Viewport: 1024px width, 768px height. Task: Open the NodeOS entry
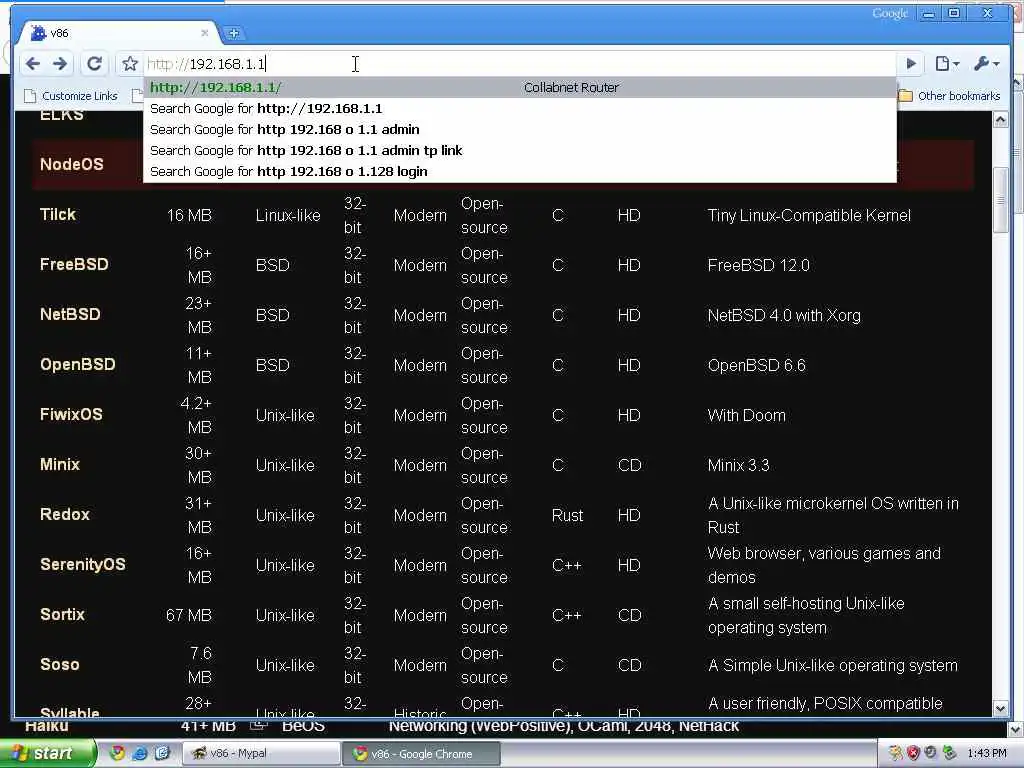pyautogui.click(x=72, y=164)
